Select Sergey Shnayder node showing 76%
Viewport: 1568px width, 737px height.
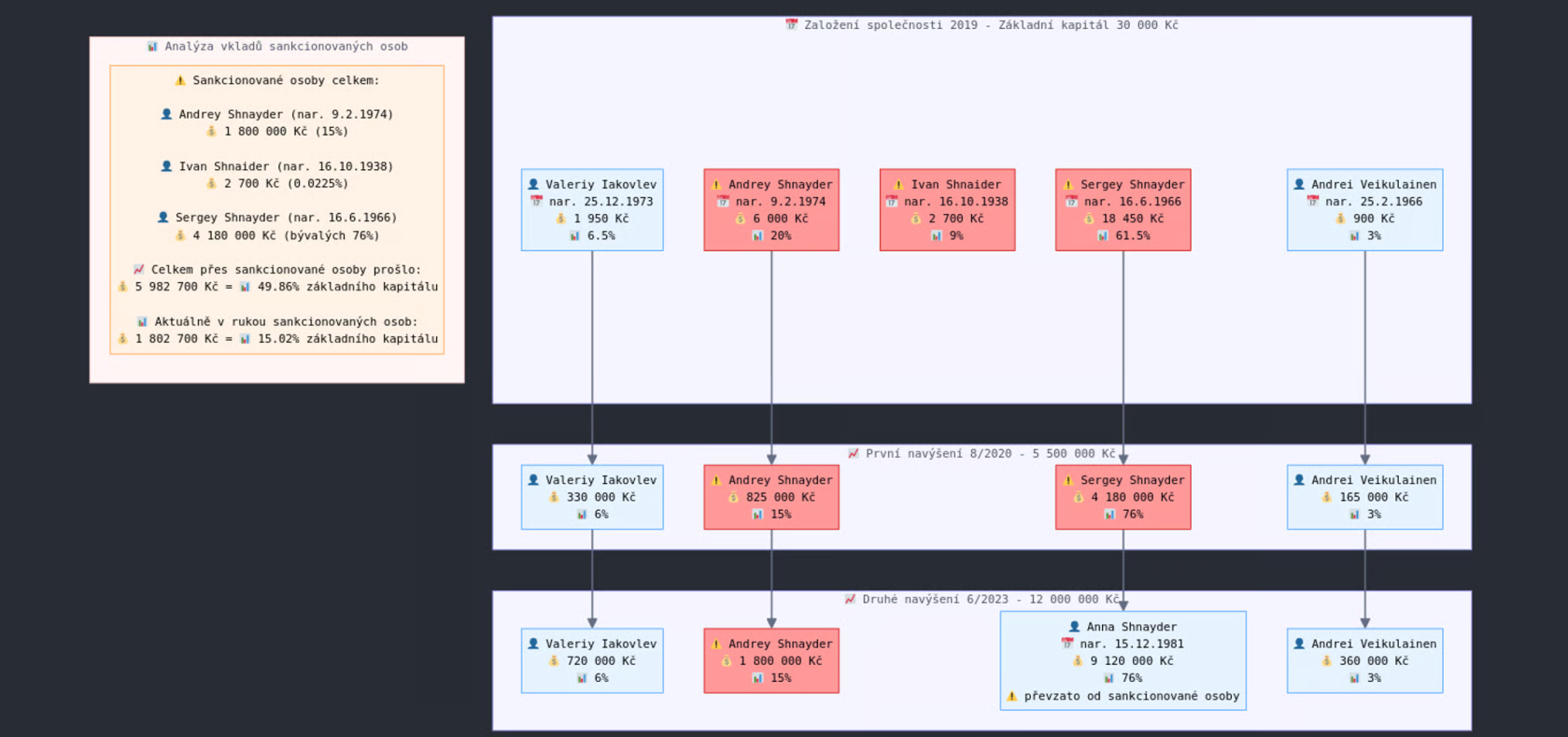coord(1123,497)
